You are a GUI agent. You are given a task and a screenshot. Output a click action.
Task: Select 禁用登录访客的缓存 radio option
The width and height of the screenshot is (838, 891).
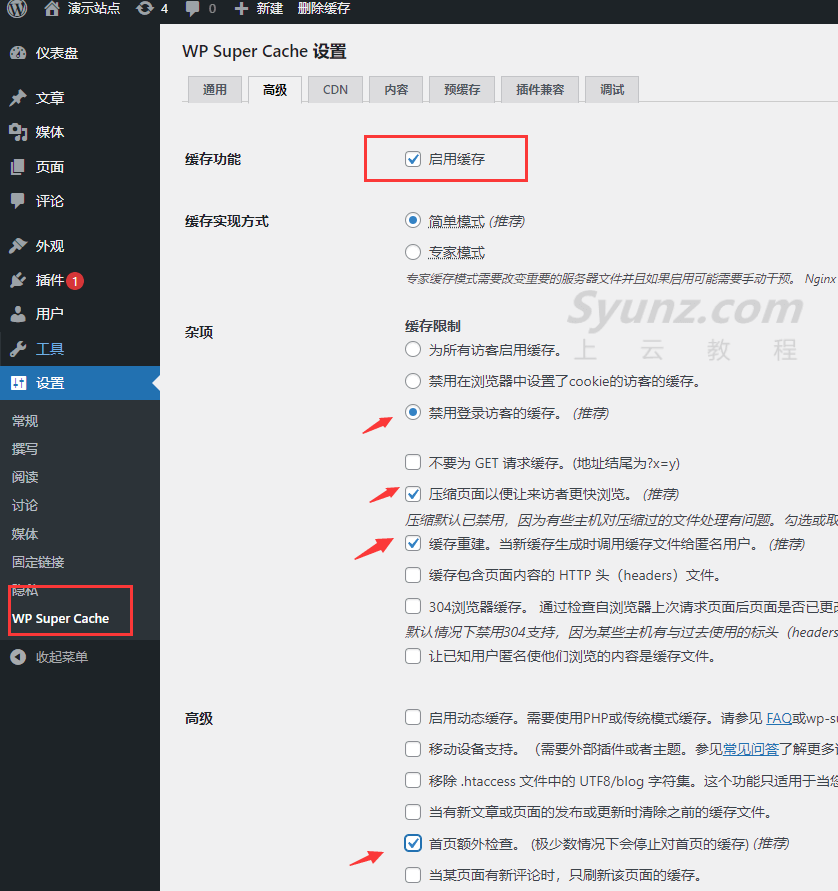coord(413,413)
